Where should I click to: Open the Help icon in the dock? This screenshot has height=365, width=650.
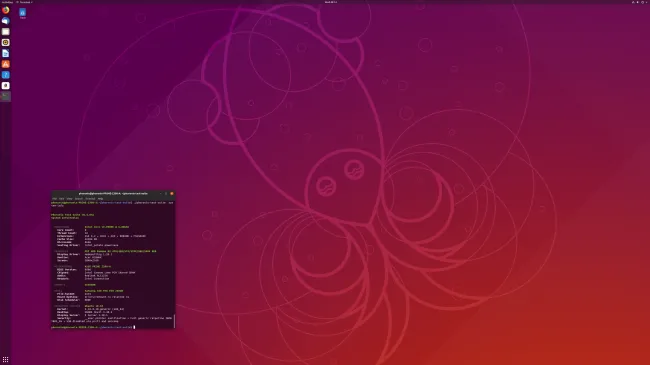tap(5, 75)
